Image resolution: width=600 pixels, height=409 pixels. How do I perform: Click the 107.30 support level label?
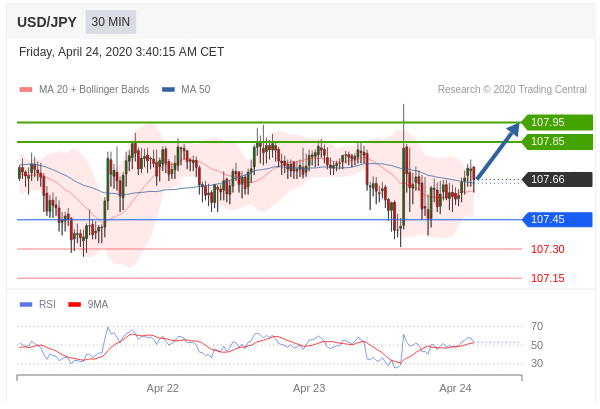click(548, 249)
